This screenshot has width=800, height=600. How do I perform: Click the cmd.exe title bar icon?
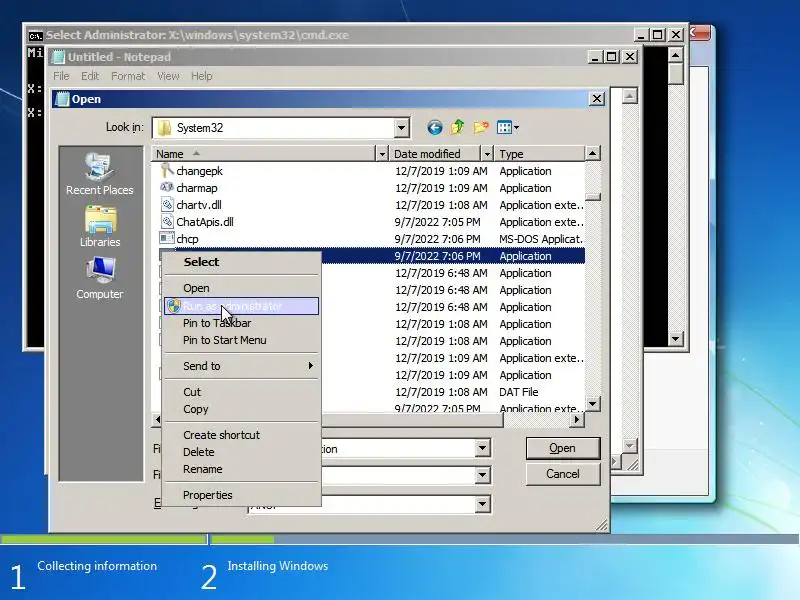coord(35,36)
